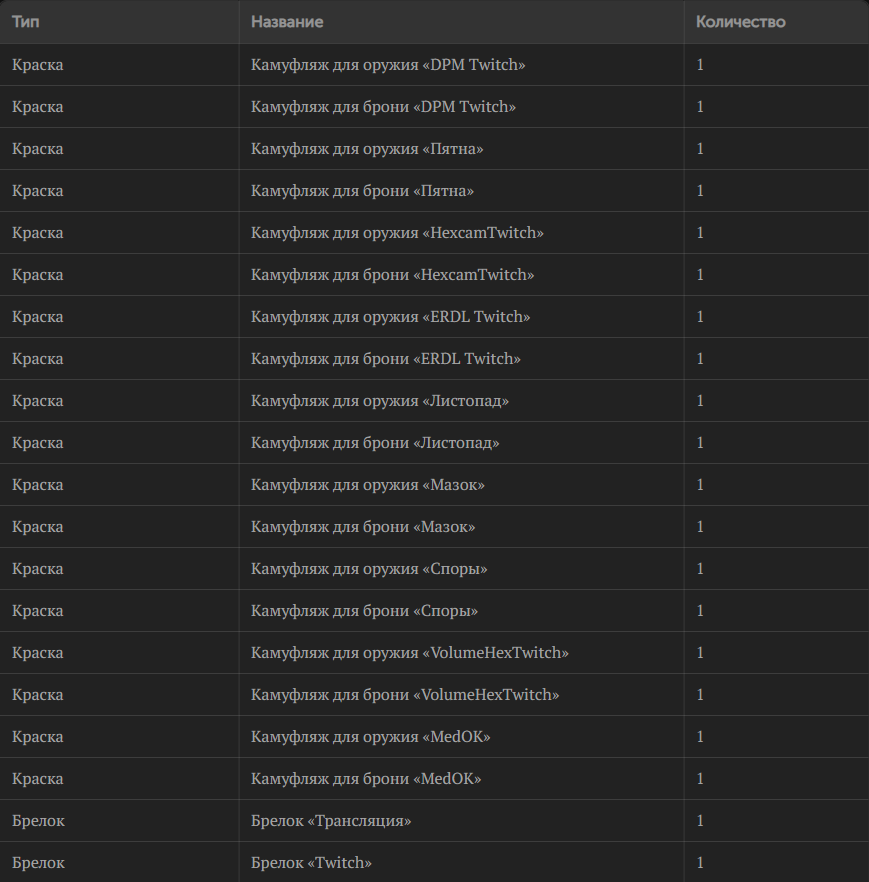
Task: Click Камуфляж для оружия «MedOK» name
Action: click(x=370, y=737)
